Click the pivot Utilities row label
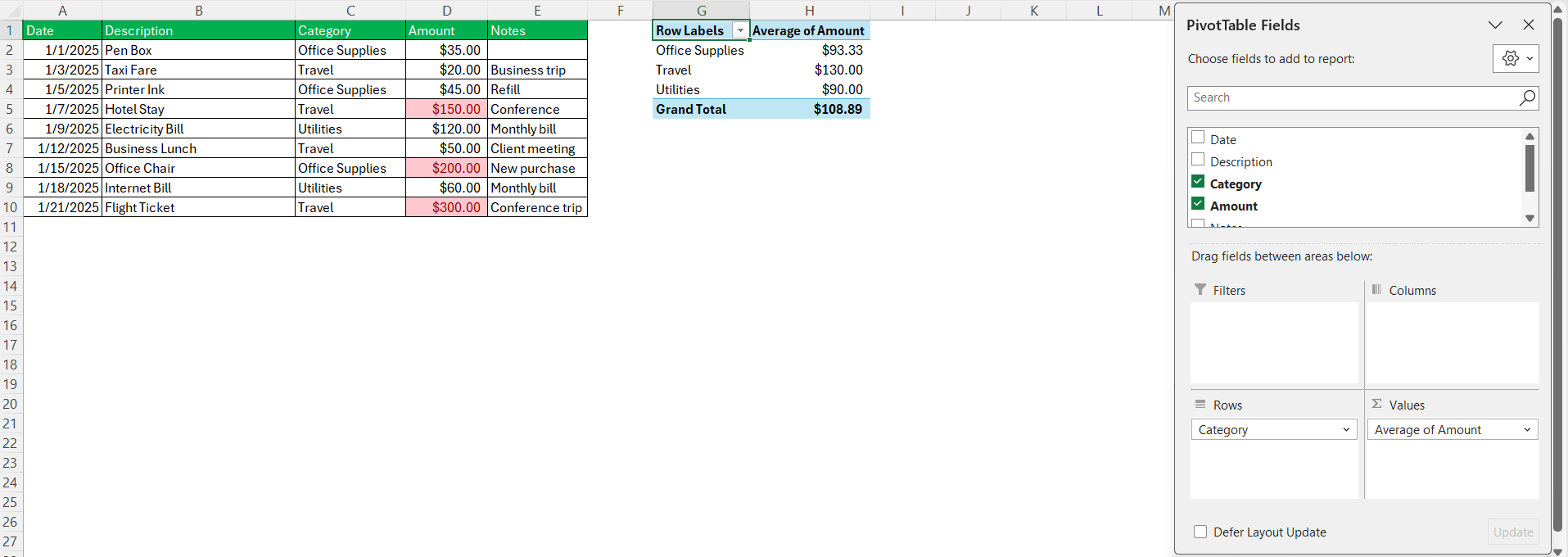The height and width of the screenshot is (557, 1568). pyautogui.click(x=701, y=89)
